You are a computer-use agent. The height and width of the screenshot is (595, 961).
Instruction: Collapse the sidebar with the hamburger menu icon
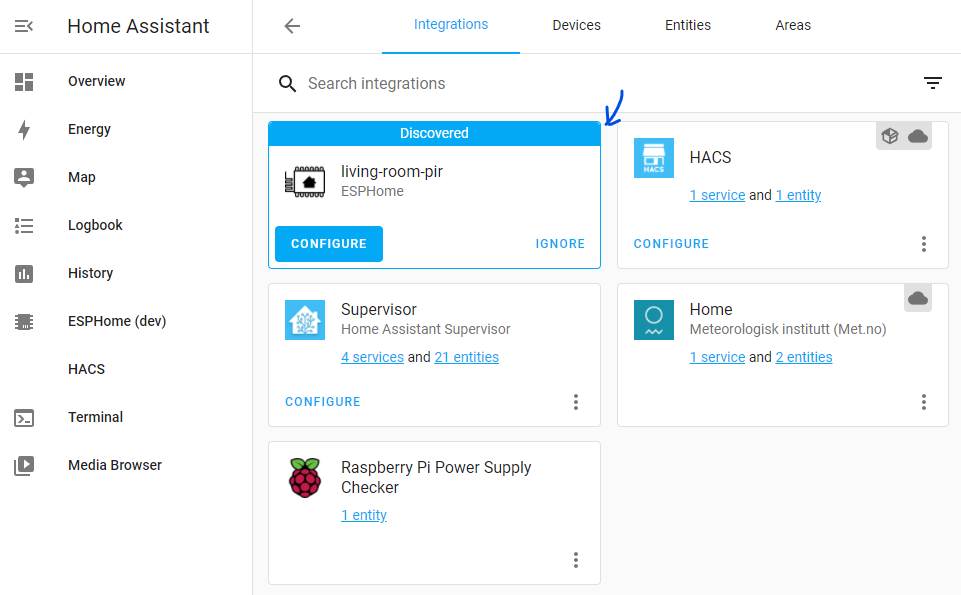coord(24,26)
